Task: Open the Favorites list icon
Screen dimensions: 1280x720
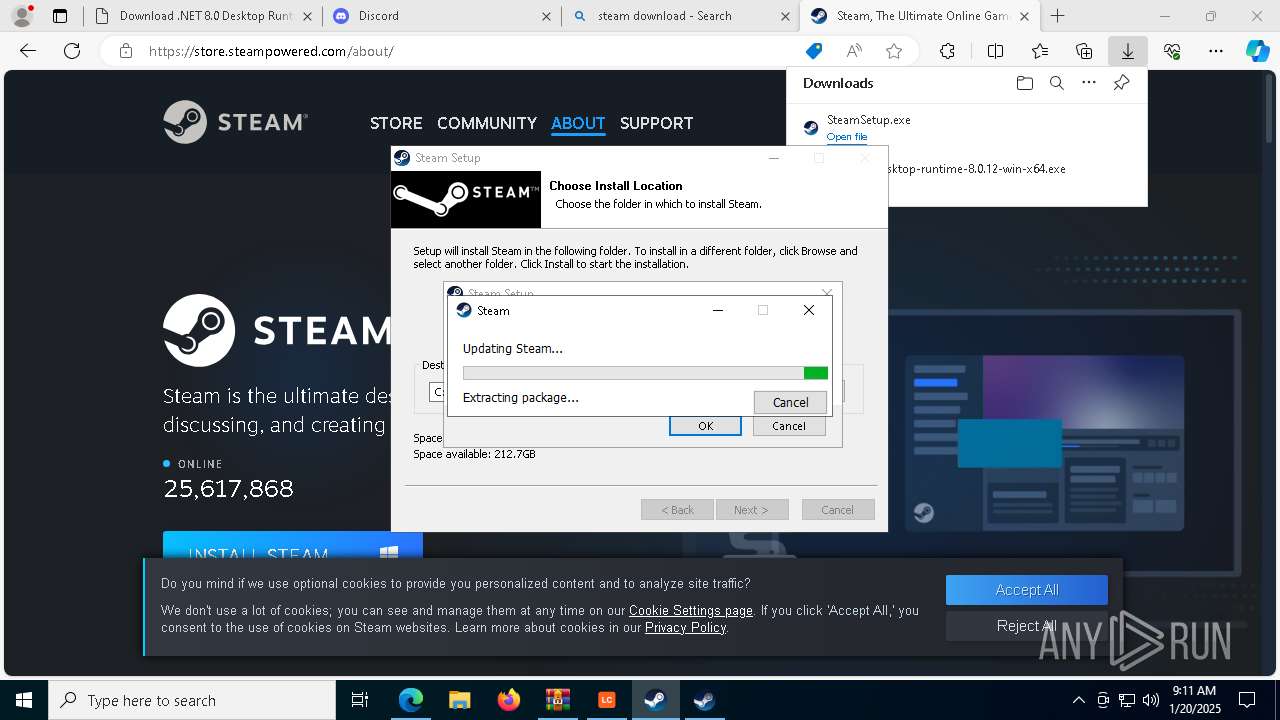Action: pyautogui.click(x=1040, y=51)
